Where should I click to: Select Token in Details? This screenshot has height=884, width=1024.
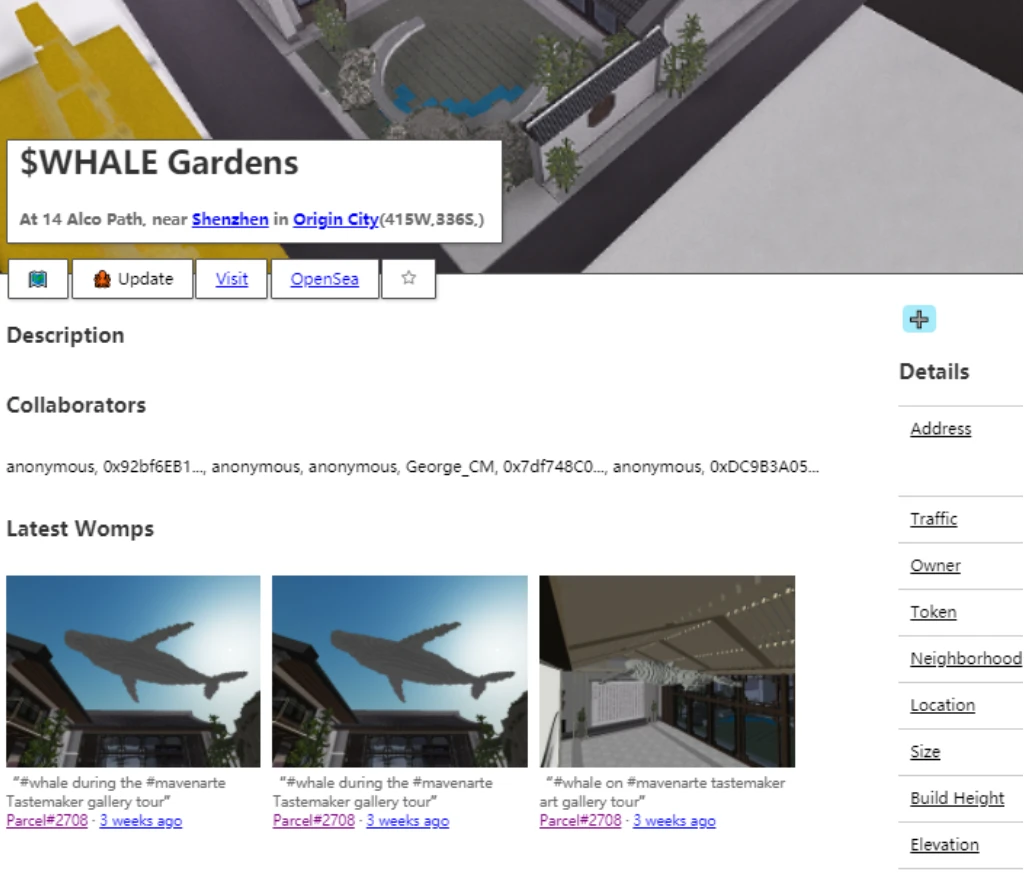933,612
